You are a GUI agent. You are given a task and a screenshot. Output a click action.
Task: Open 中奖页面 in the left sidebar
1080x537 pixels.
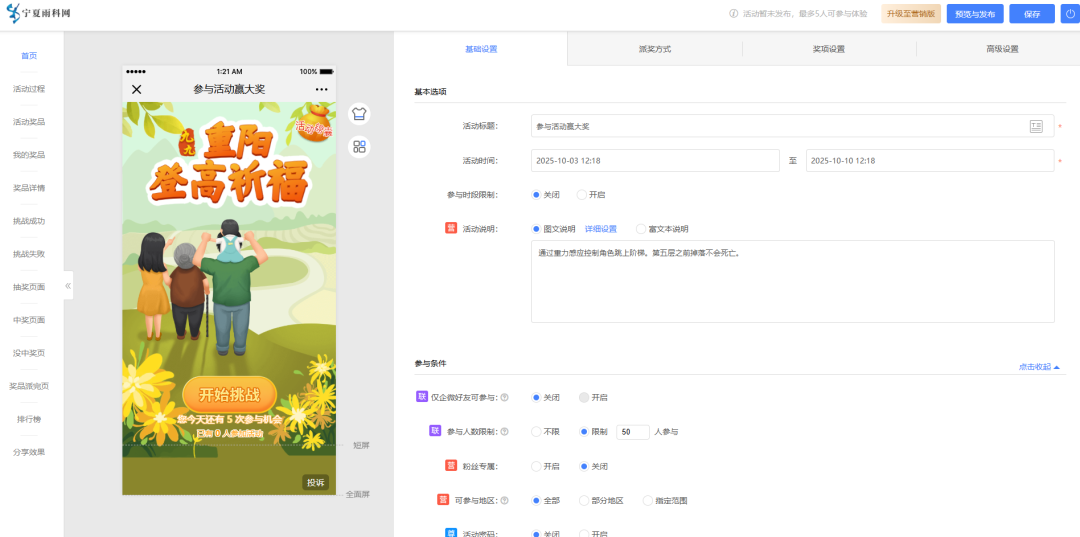pos(29,320)
